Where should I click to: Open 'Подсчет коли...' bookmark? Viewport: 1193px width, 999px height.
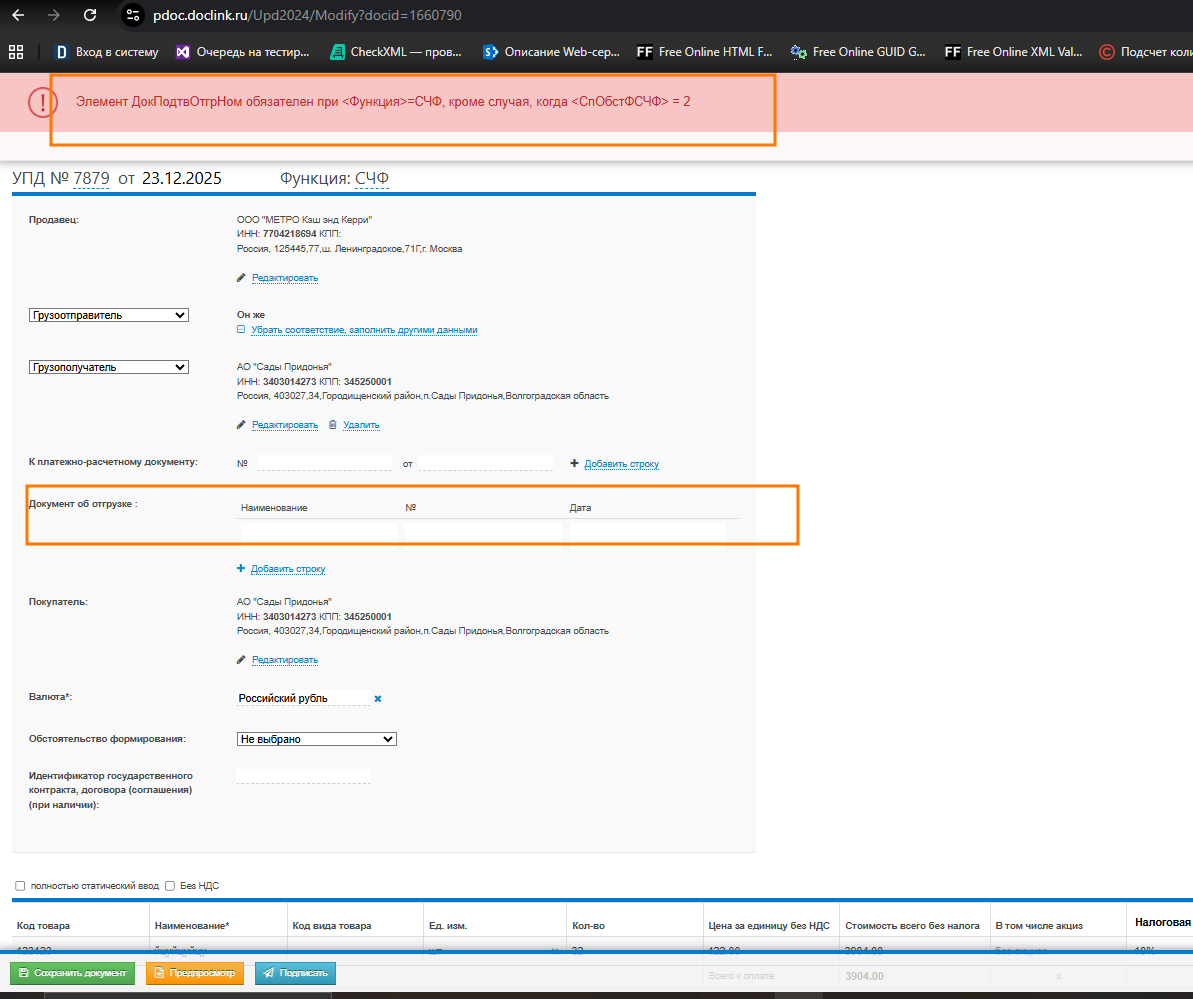(x=1146, y=52)
